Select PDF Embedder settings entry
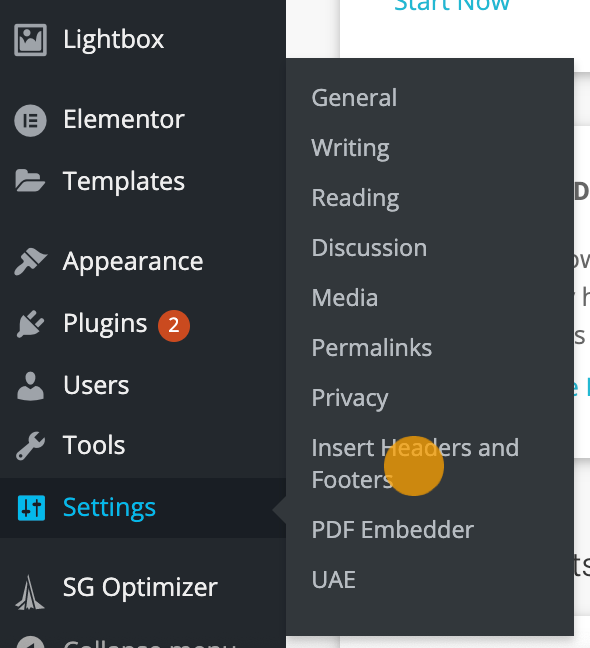The image size is (590, 648). pos(393,530)
